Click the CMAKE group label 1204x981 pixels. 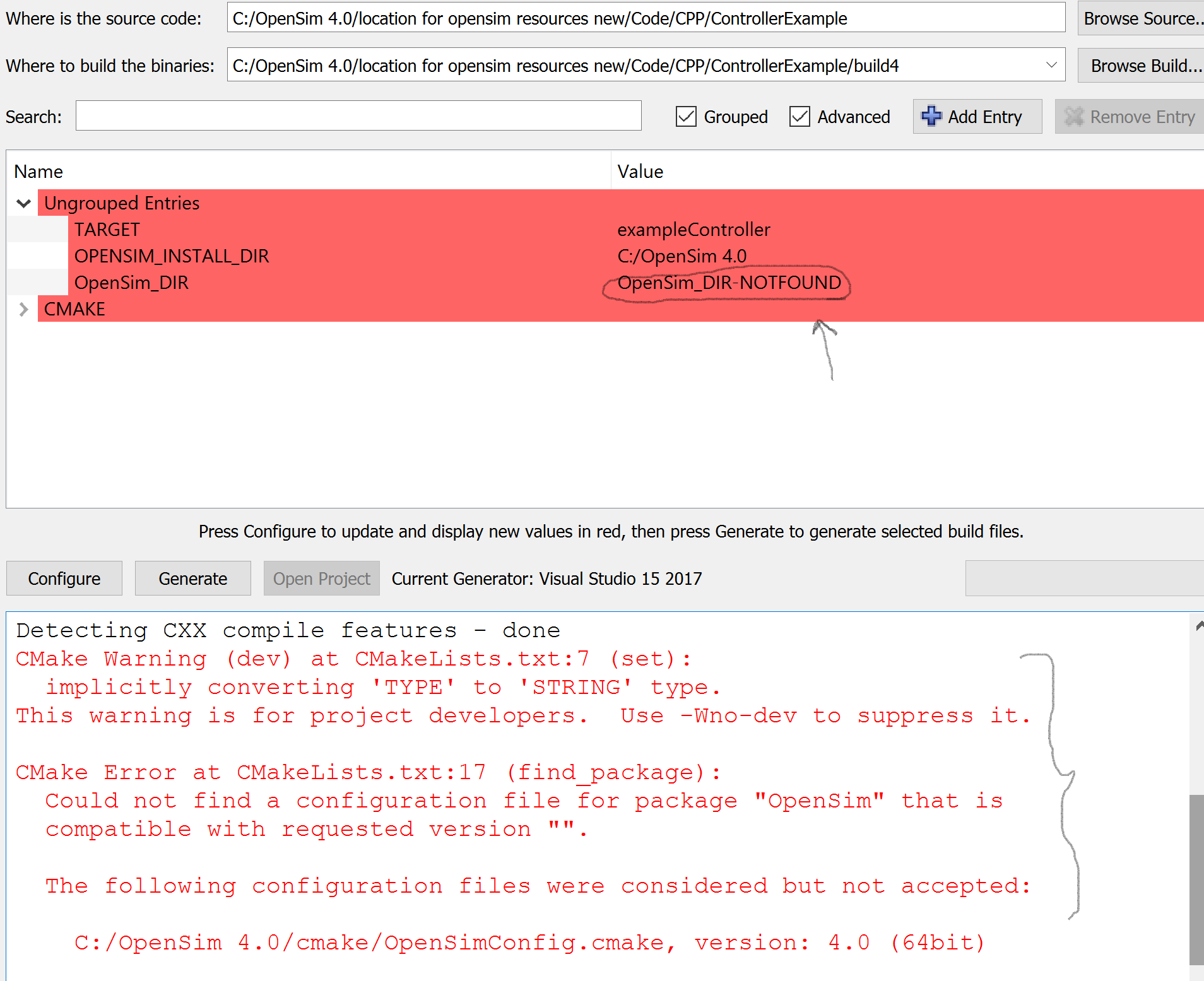pos(74,309)
